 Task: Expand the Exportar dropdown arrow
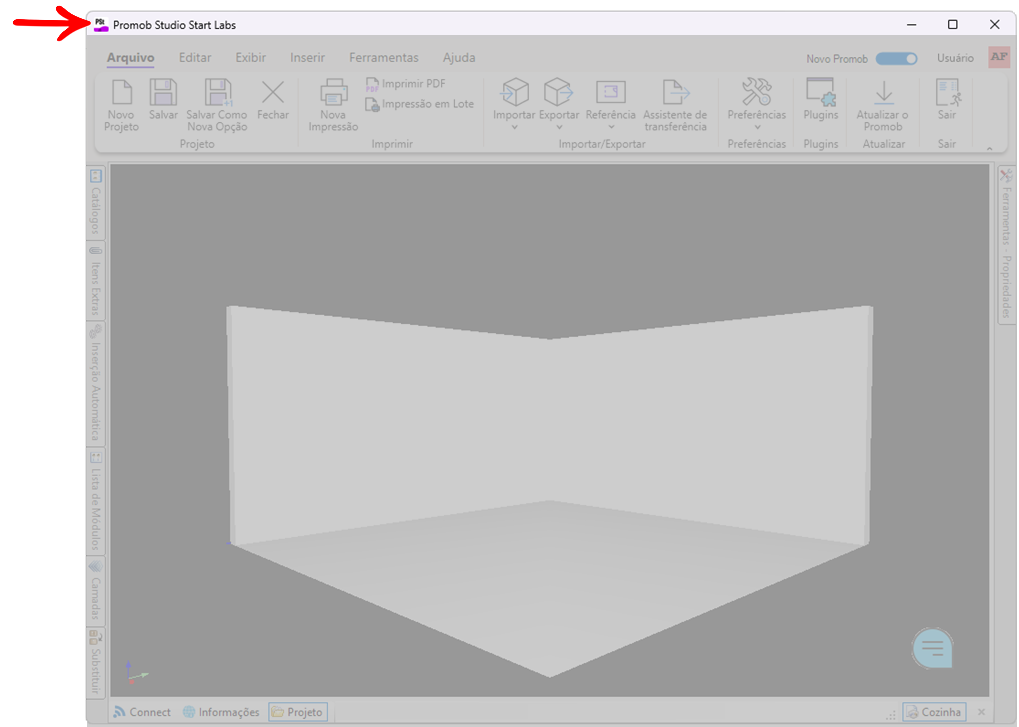coord(559,127)
